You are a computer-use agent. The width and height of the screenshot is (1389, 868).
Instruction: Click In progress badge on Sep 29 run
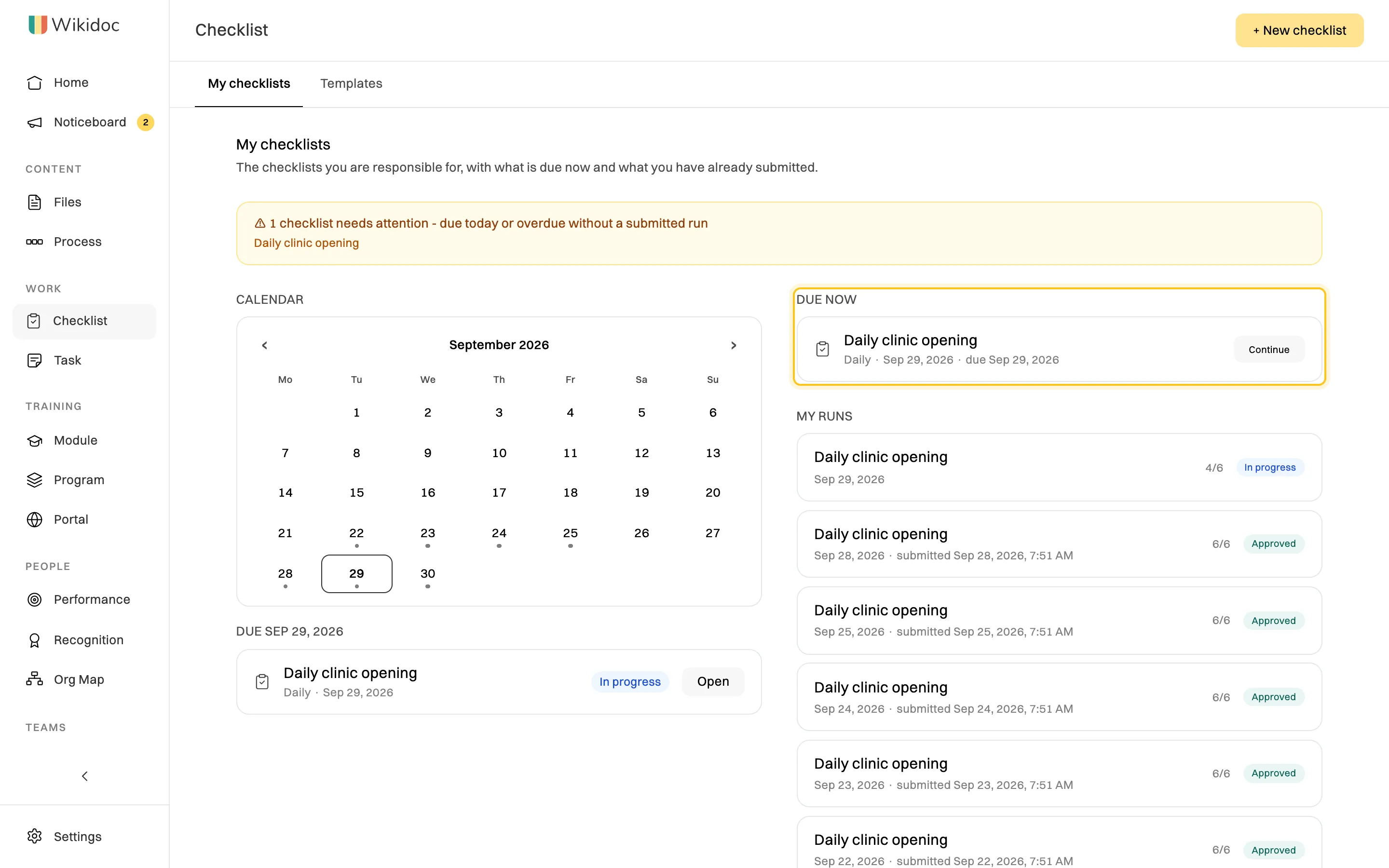pos(1269,467)
